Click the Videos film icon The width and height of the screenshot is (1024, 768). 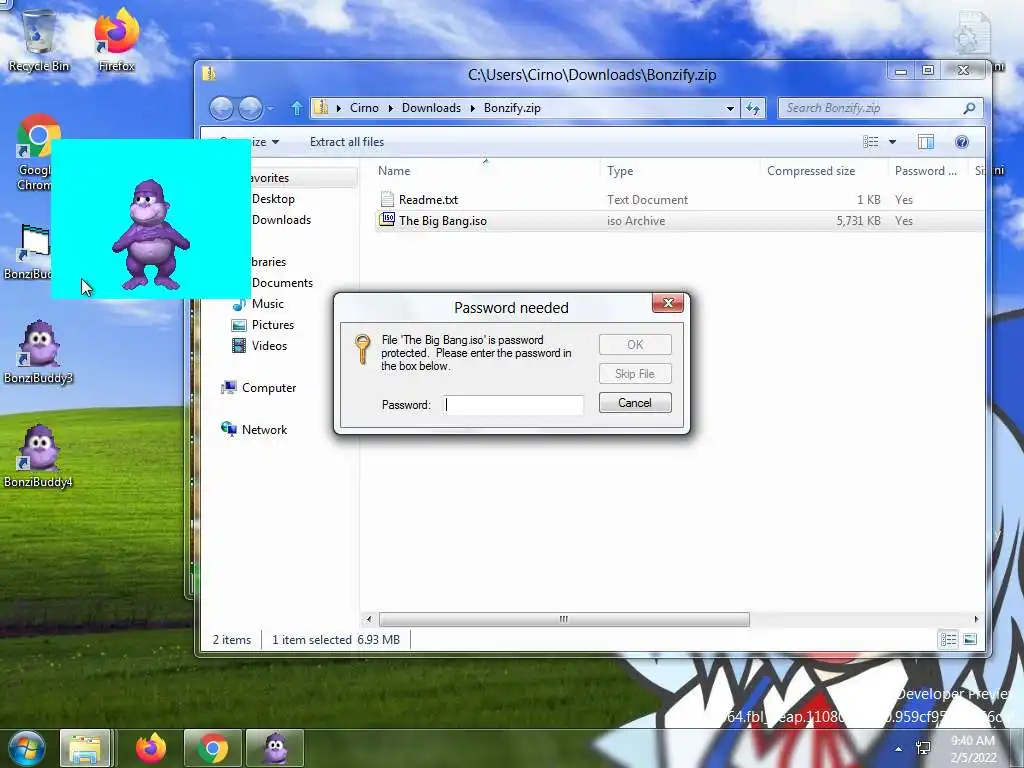click(x=240, y=345)
